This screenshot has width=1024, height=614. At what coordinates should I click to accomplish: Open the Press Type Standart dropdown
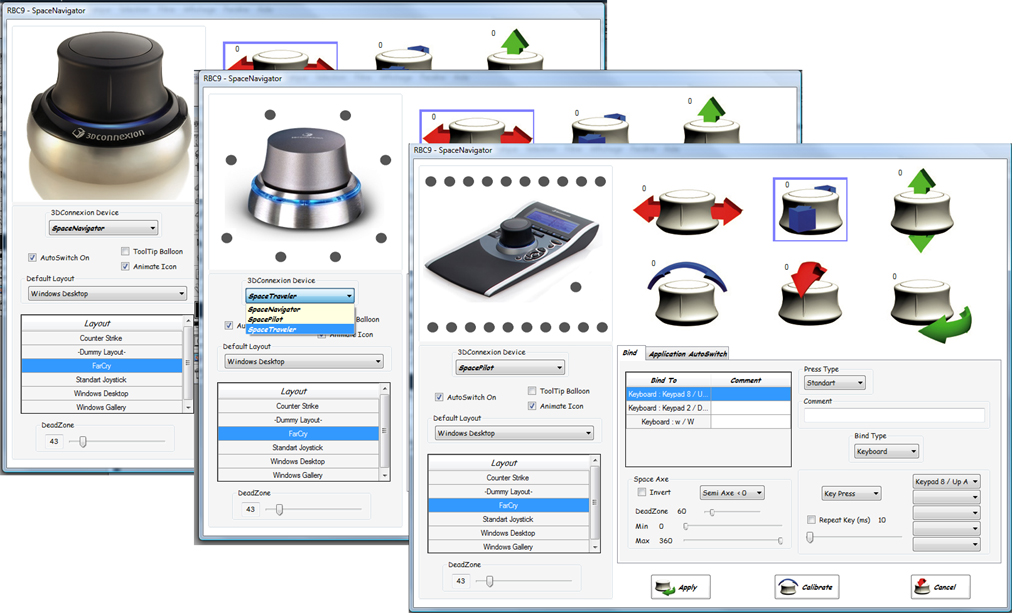pyautogui.click(x=835, y=383)
